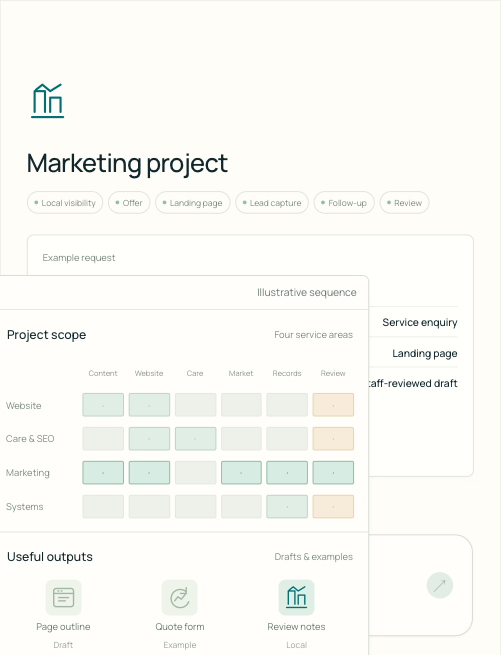Click the Care & SEO row label
The height and width of the screenshot is (655, 501).
tap(30, 439)
